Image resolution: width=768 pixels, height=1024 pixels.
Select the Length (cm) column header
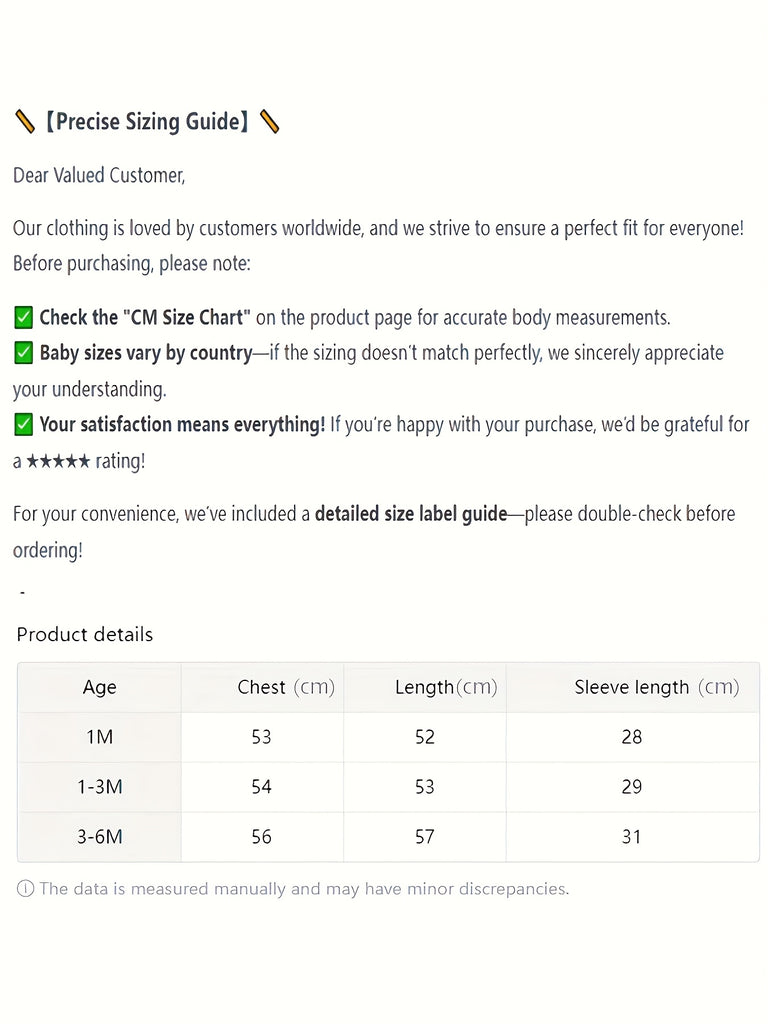point(446,687)
